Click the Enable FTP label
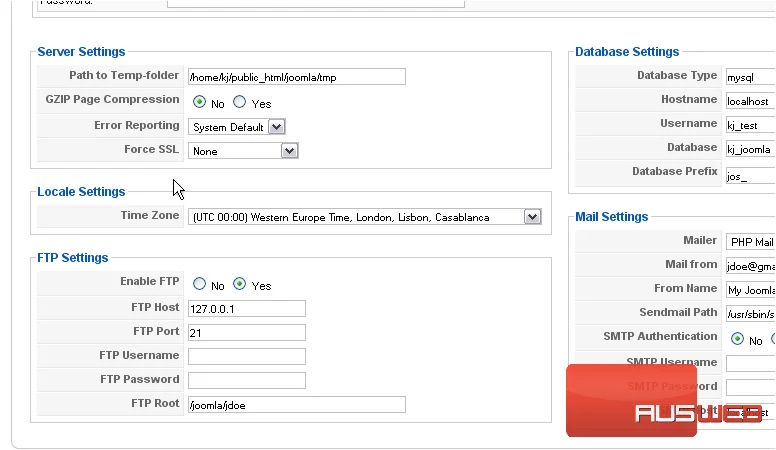This screenshot has height=450, width=776. pos(149,281)
